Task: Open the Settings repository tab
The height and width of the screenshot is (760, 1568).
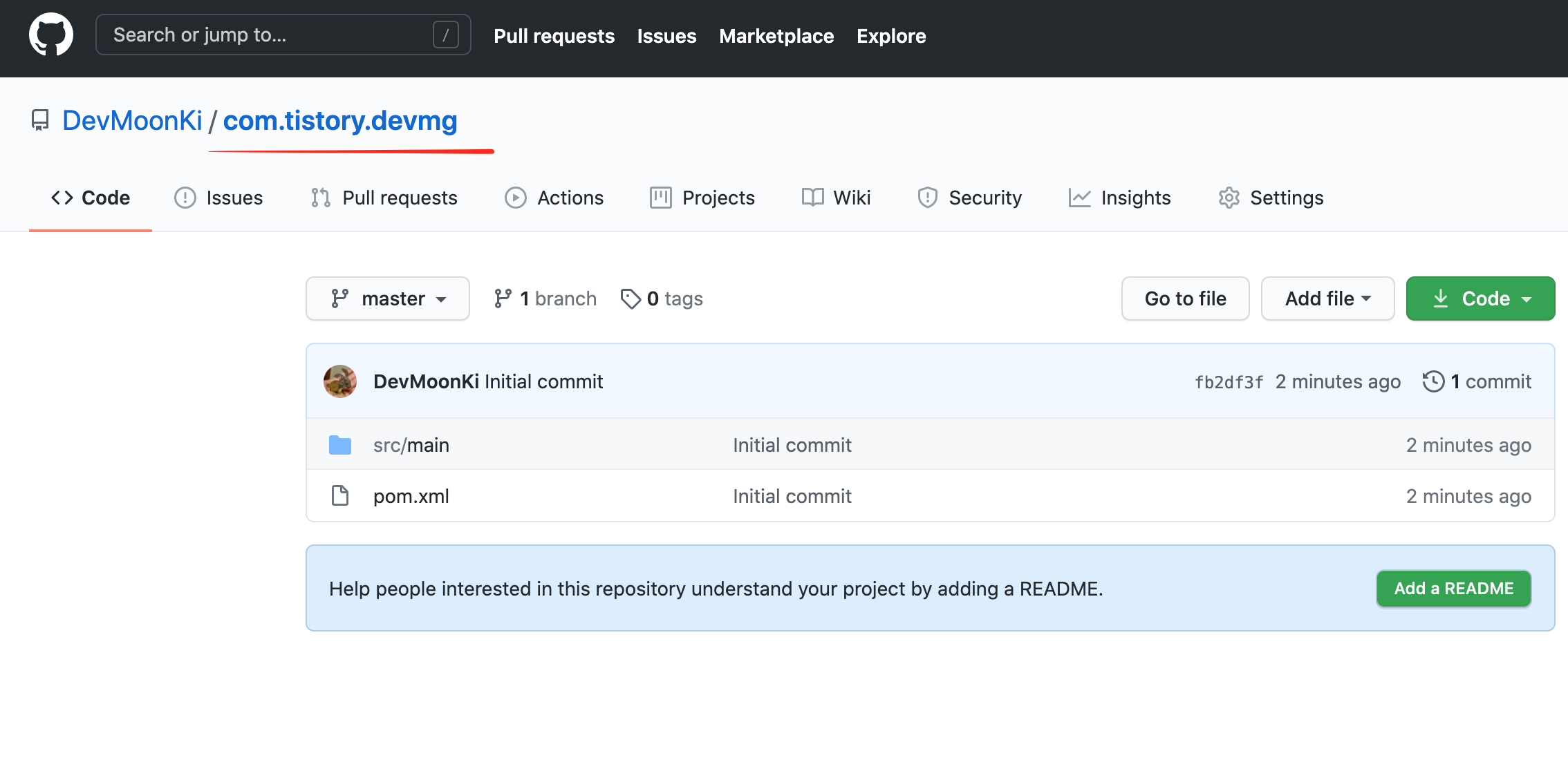Action: click(x=1271, y=198)
